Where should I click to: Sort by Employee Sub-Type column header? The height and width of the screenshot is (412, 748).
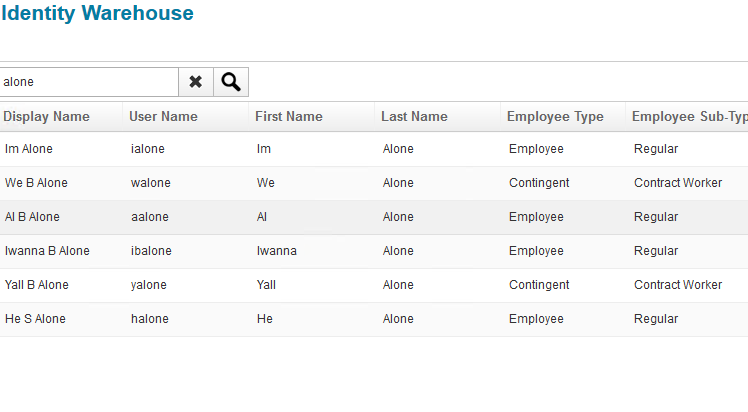point(689,117)
